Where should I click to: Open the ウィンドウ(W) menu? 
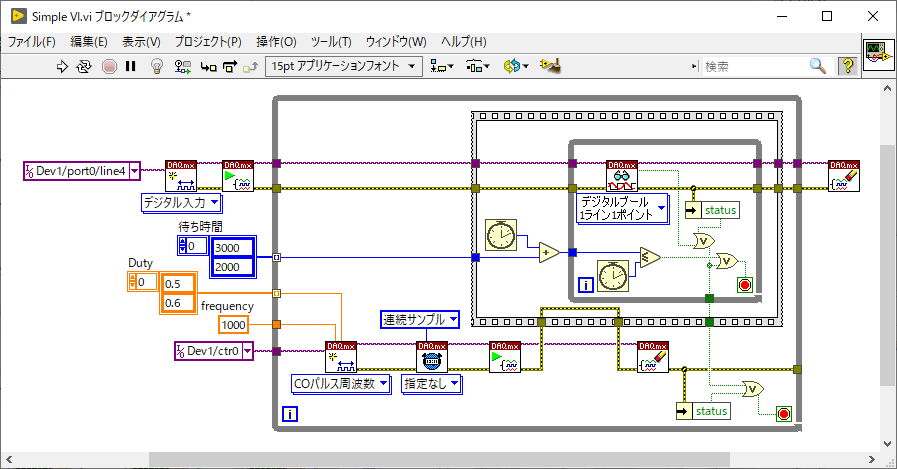(396, 42)
